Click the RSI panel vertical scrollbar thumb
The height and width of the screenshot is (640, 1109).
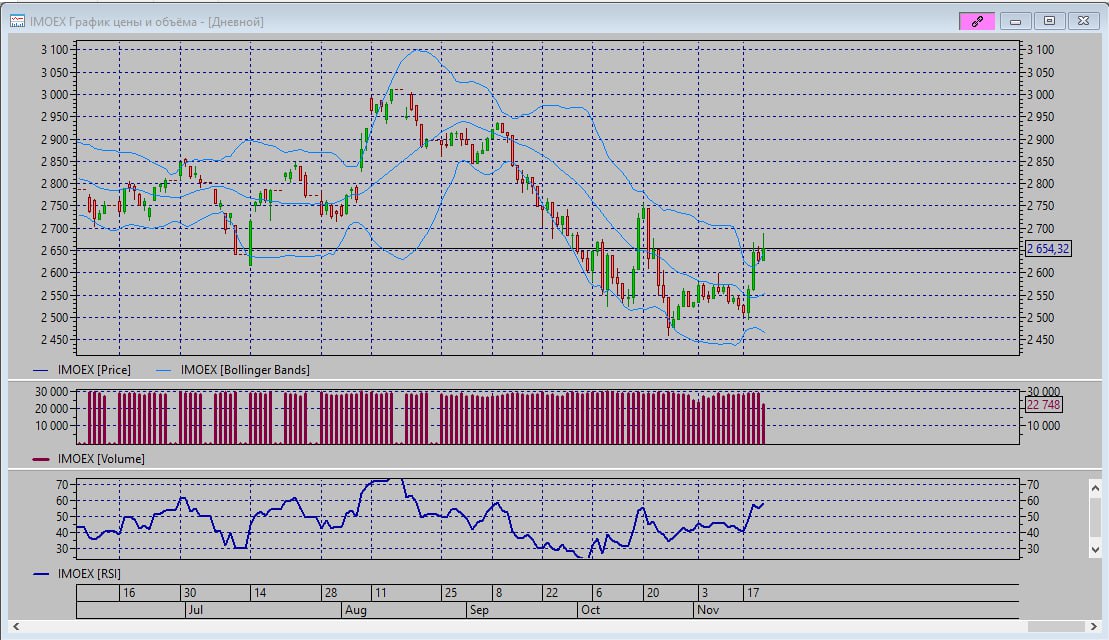(1094, 517)
